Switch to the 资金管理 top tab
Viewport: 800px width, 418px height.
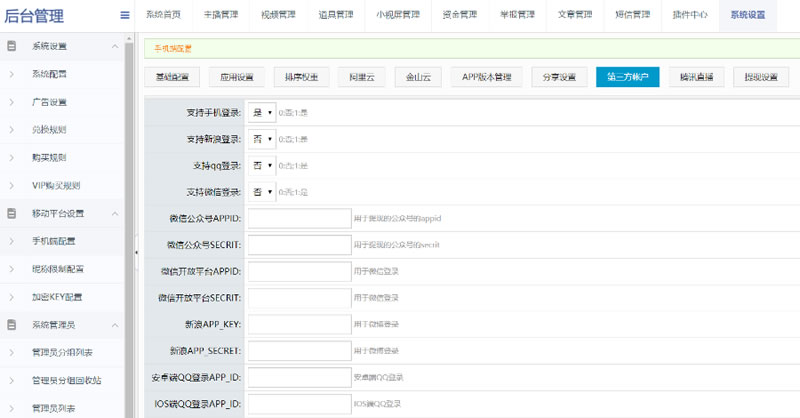coord(459,15)
